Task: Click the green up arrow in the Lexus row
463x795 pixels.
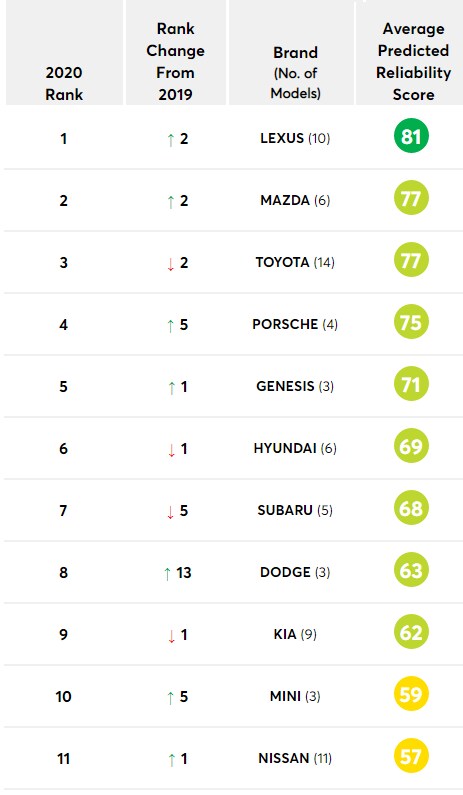Action: tap(170, 139)
